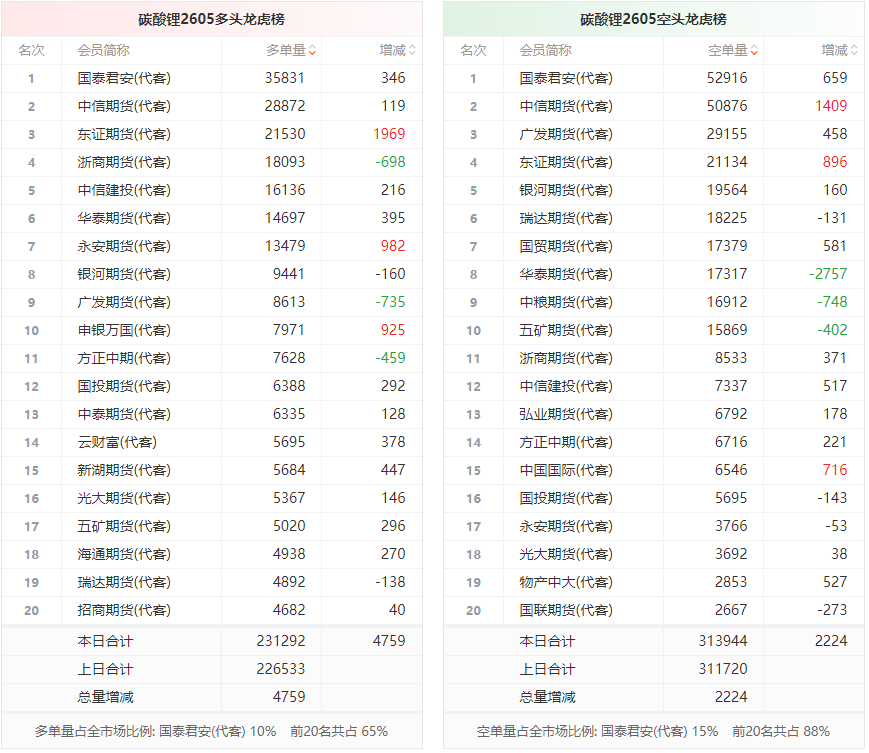Click 空单量 column header text
This screenshot has height=753, width=869.
(x=728, y=50)
